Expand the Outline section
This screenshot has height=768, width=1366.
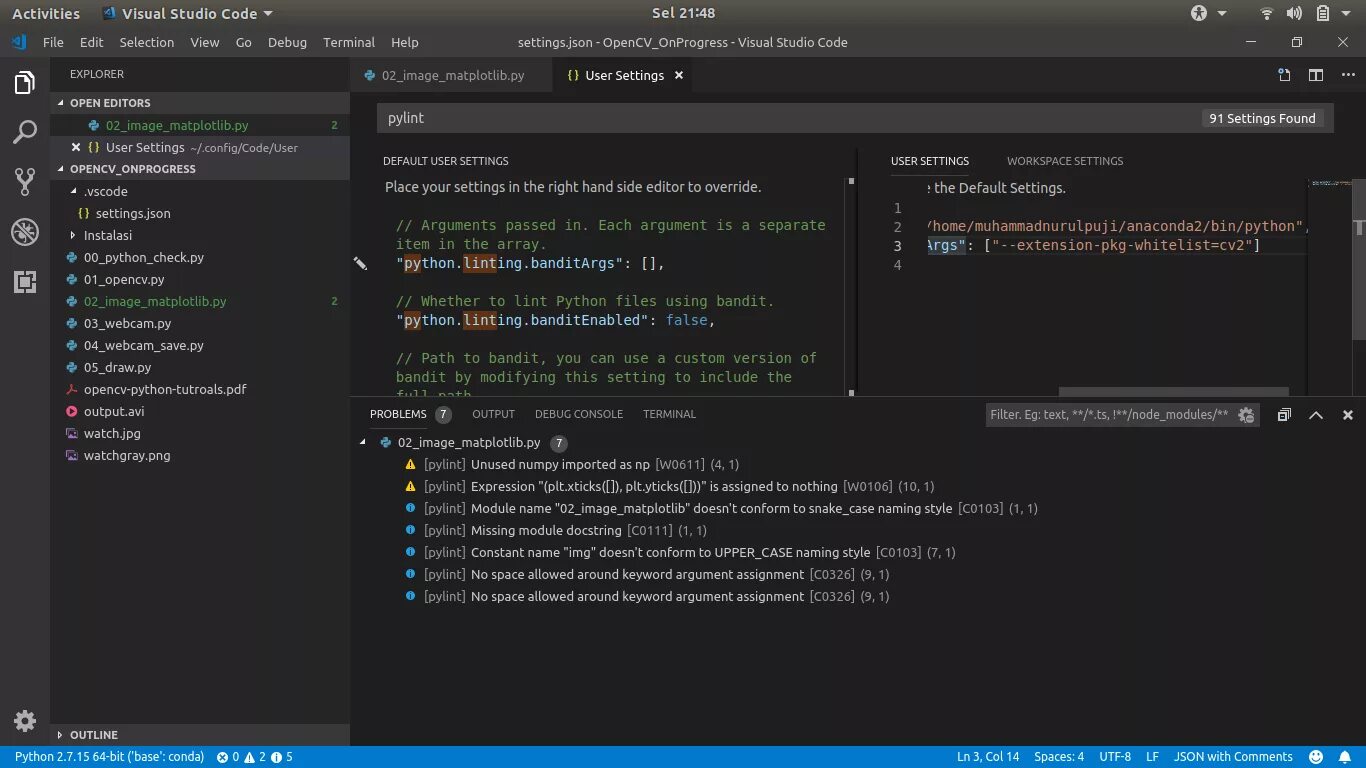pos(93,735)
